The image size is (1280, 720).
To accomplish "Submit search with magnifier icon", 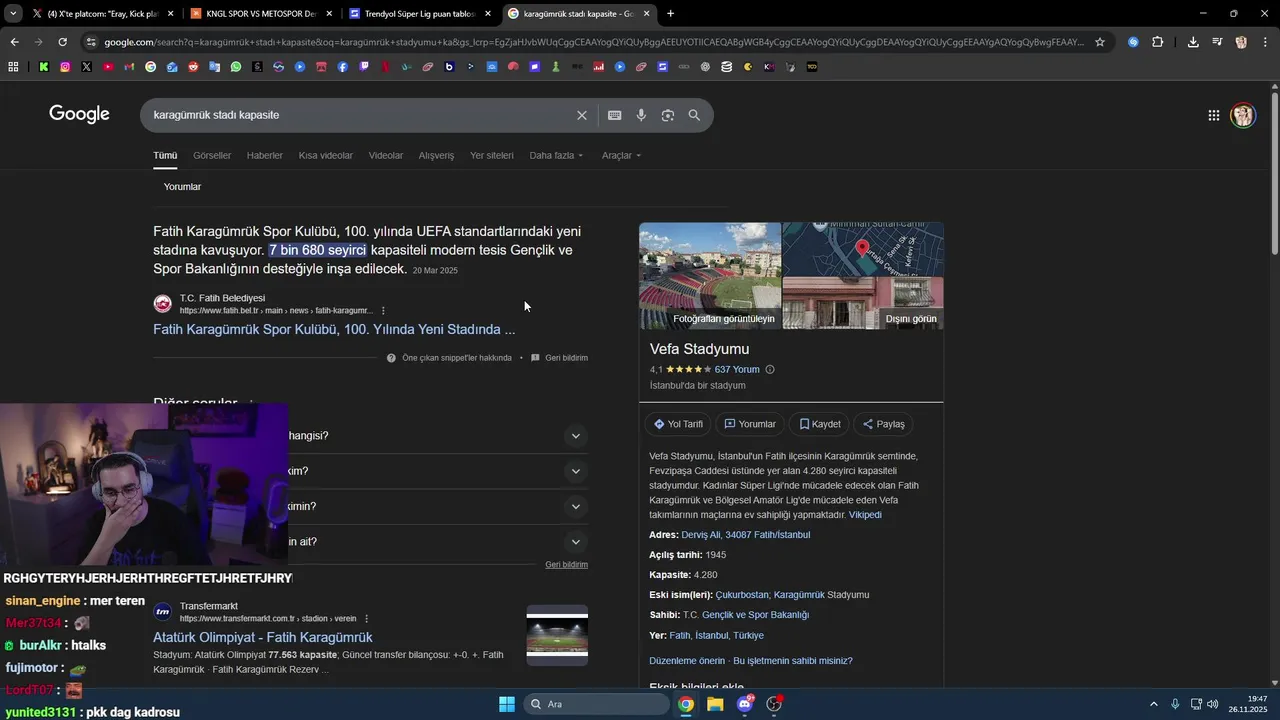I will click(694, 115).
